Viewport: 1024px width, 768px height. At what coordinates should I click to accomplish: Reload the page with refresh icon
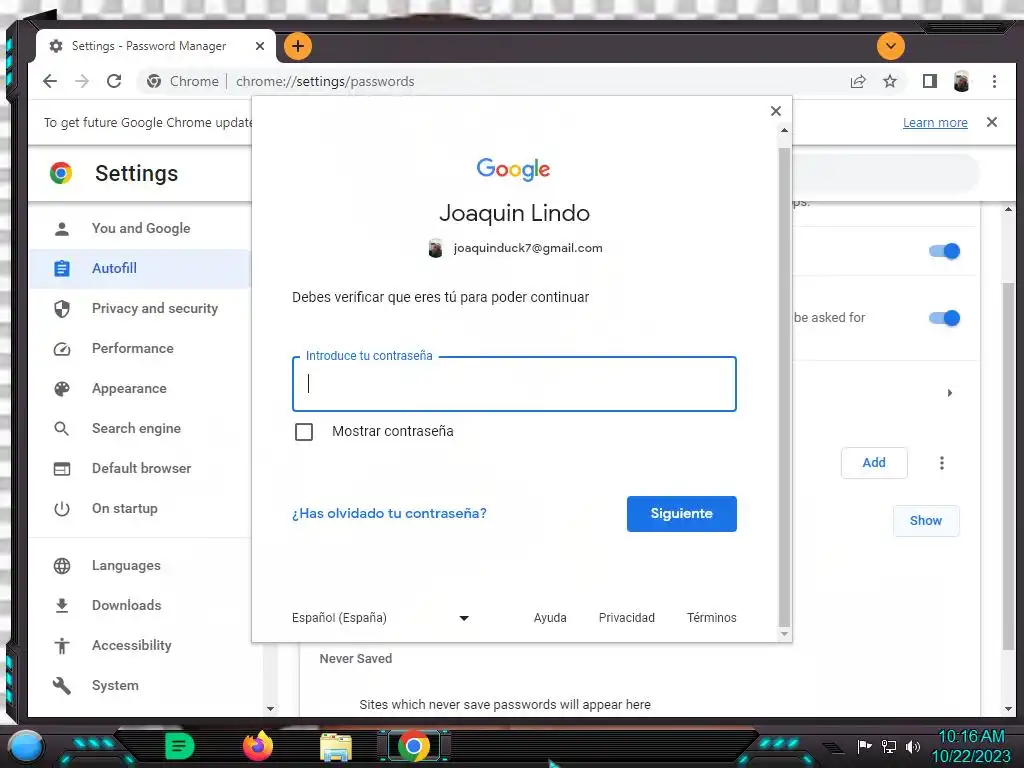[114, 82]
